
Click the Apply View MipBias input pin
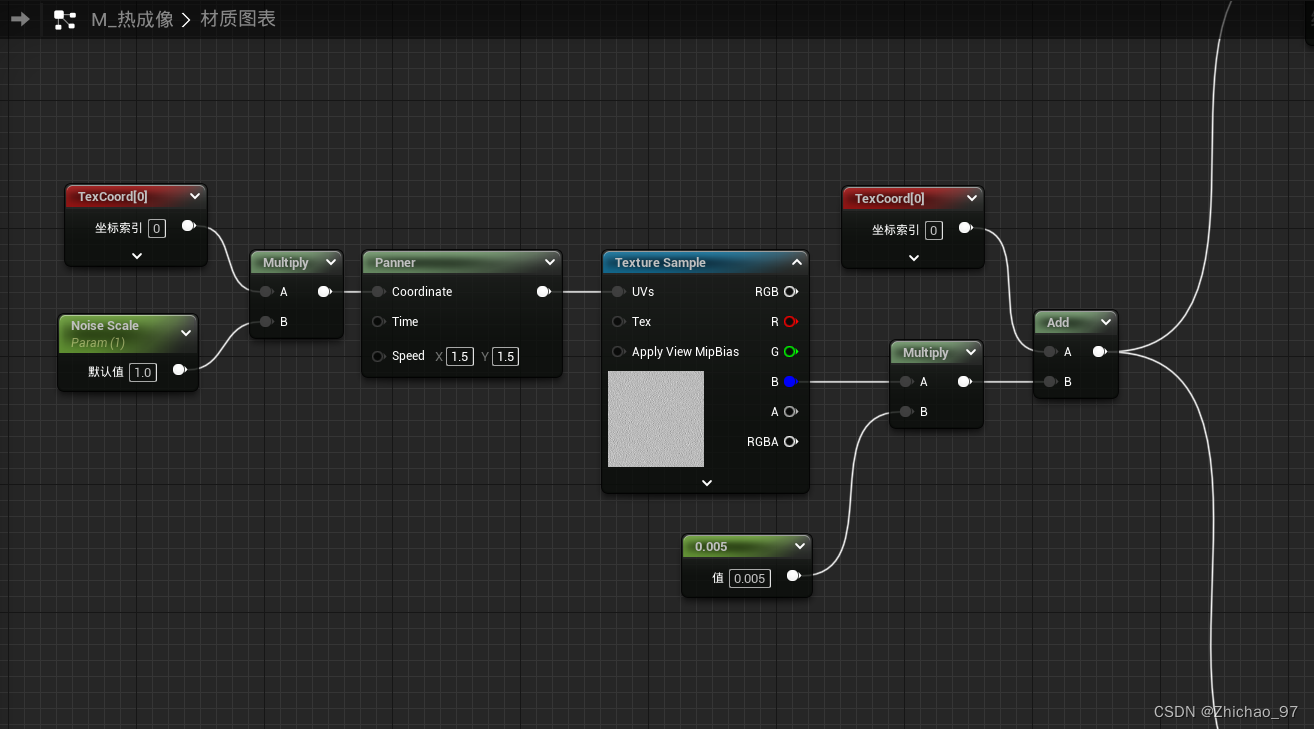pyautogui.click(x=618, y=352)
